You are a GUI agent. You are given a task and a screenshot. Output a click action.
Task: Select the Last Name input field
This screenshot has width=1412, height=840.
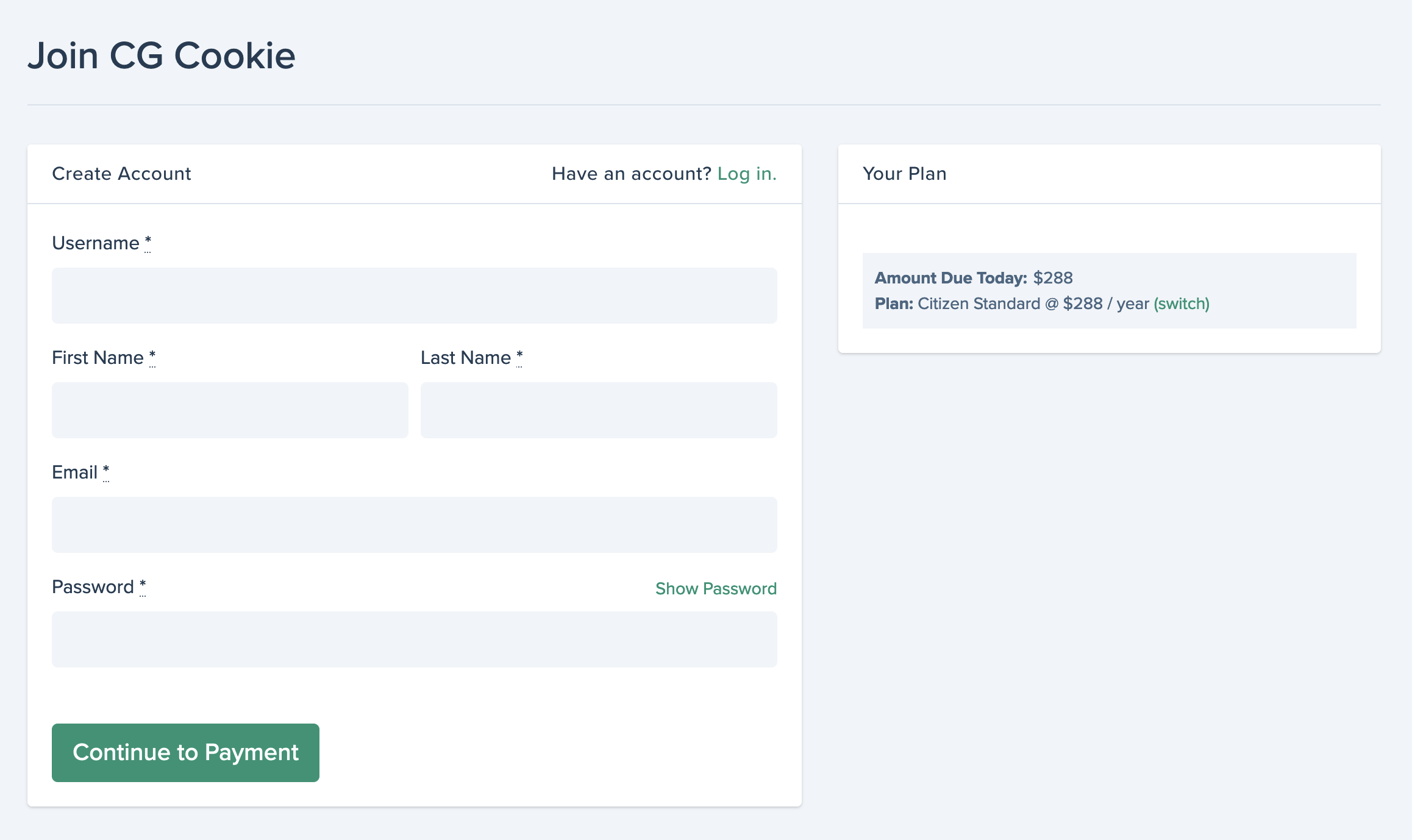pos(599,410)
